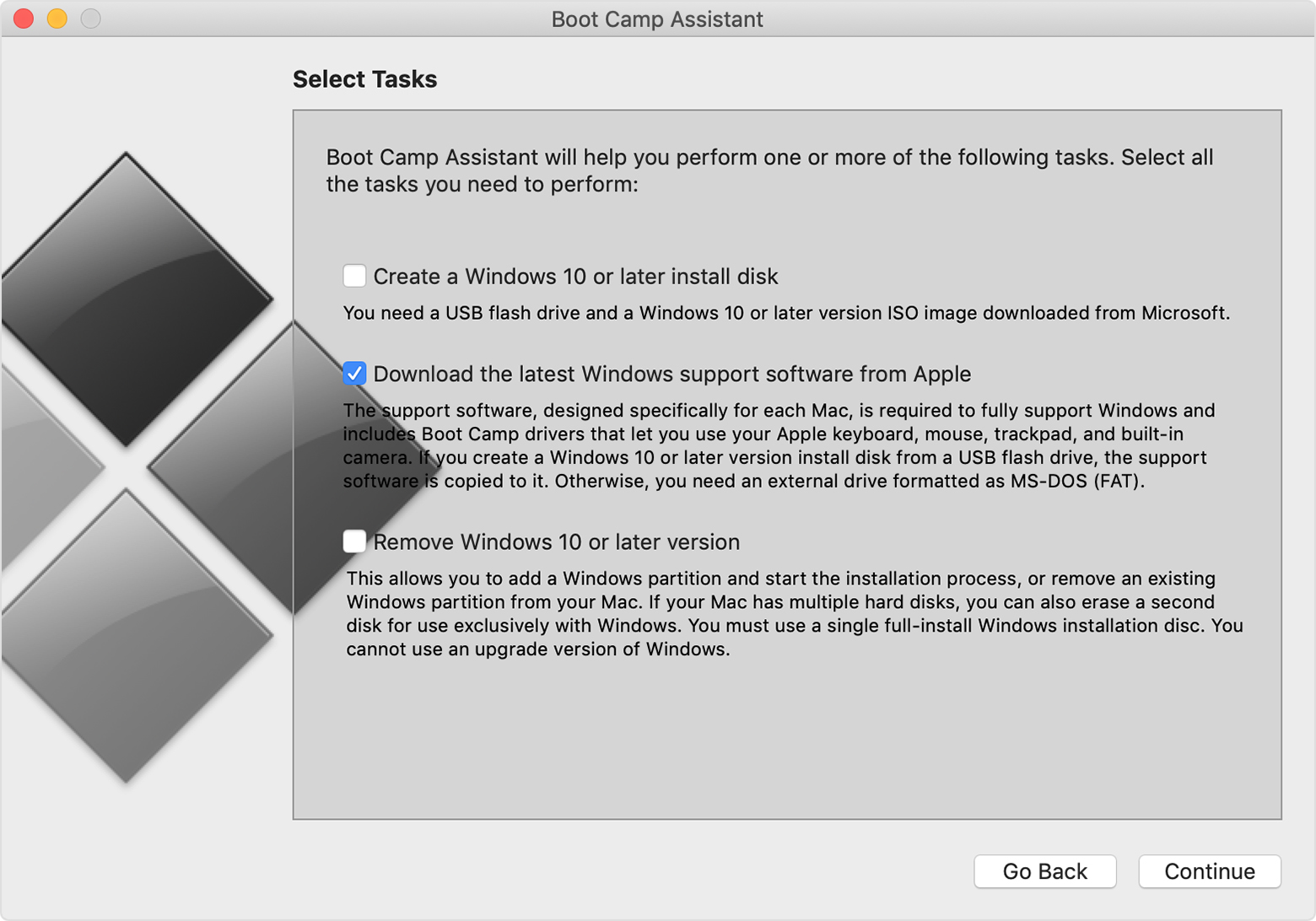Close the Boot Camp Assistant window
This screenshot has height=921, width=1316.
point(24,19)
